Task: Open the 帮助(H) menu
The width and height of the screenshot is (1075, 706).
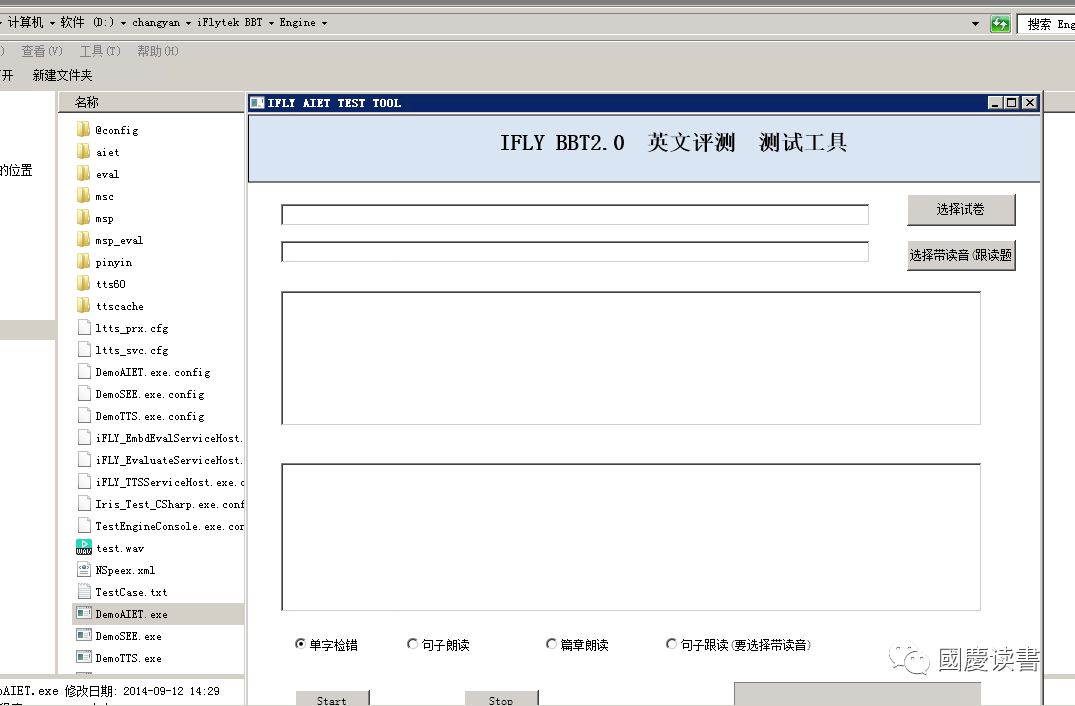Action: click(158, 51)
